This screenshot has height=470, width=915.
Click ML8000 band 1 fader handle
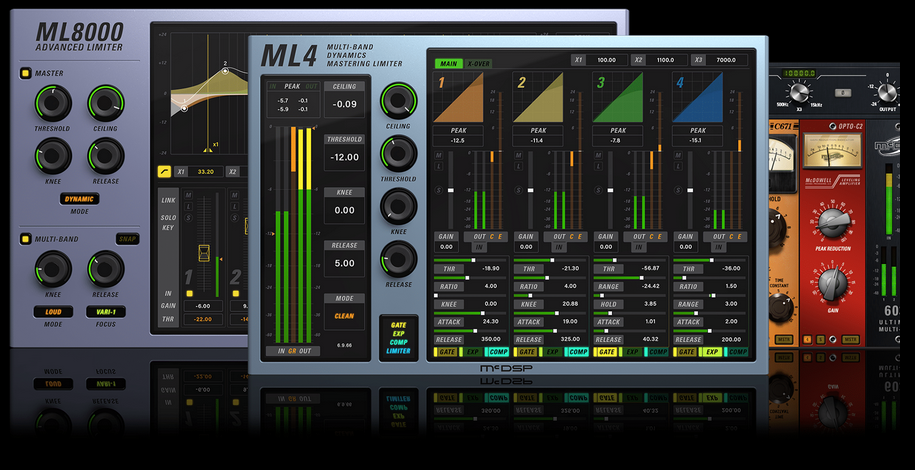click(x=204, y=252)
